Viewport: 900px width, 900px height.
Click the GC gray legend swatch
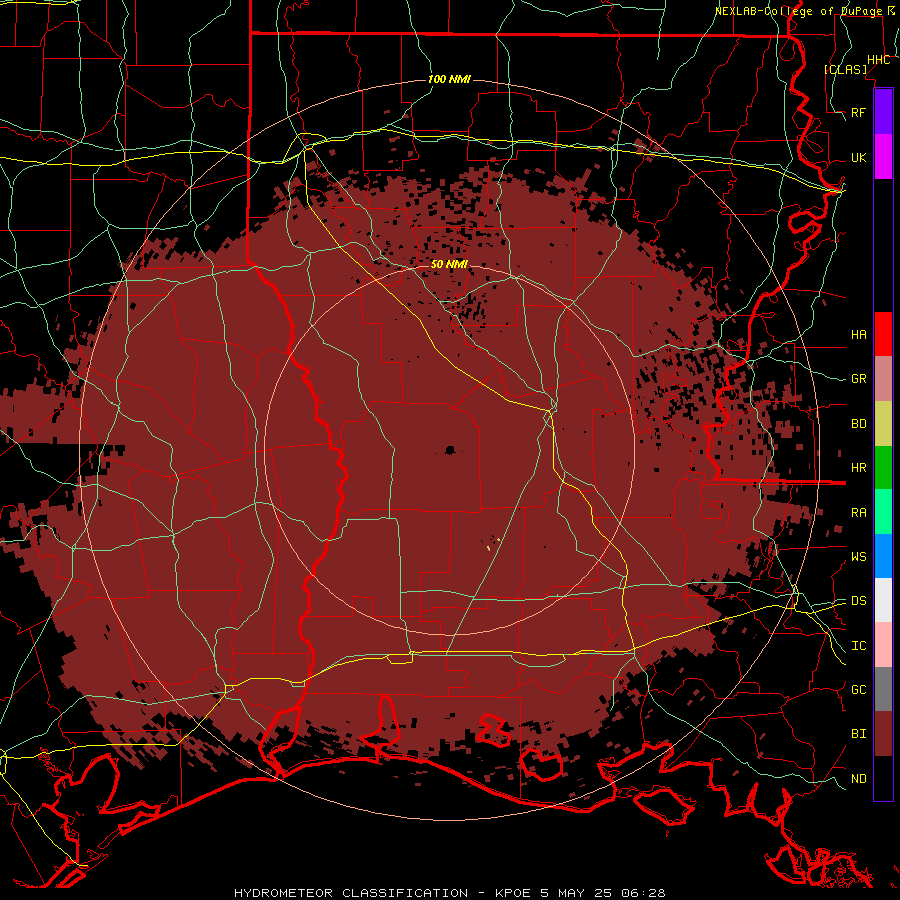[x=883, y=689]
